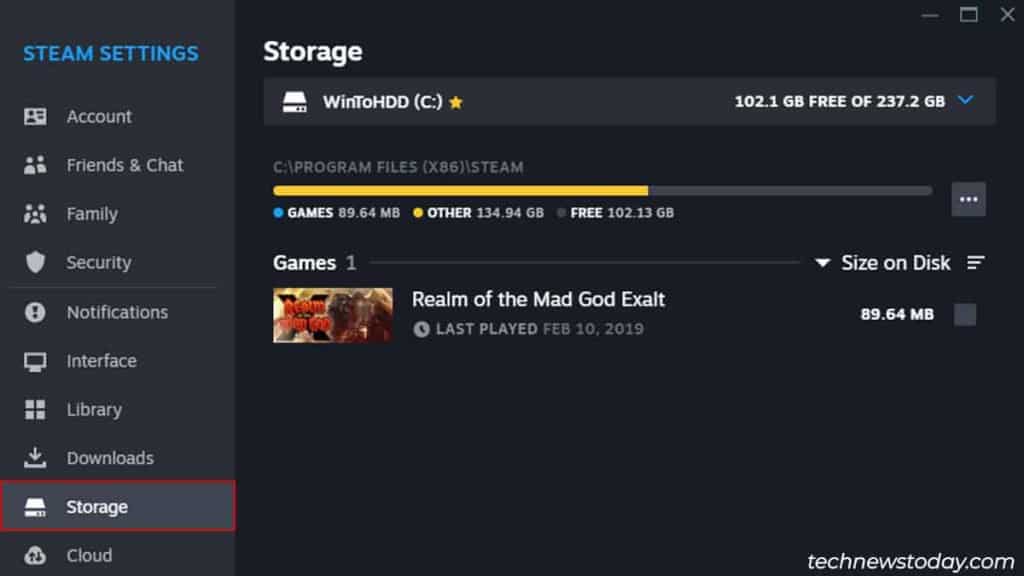Viewport: 1024px width, 576px height.
Task: Open Cloud settings via the cloud icon
Action: [x=36, y=555]
